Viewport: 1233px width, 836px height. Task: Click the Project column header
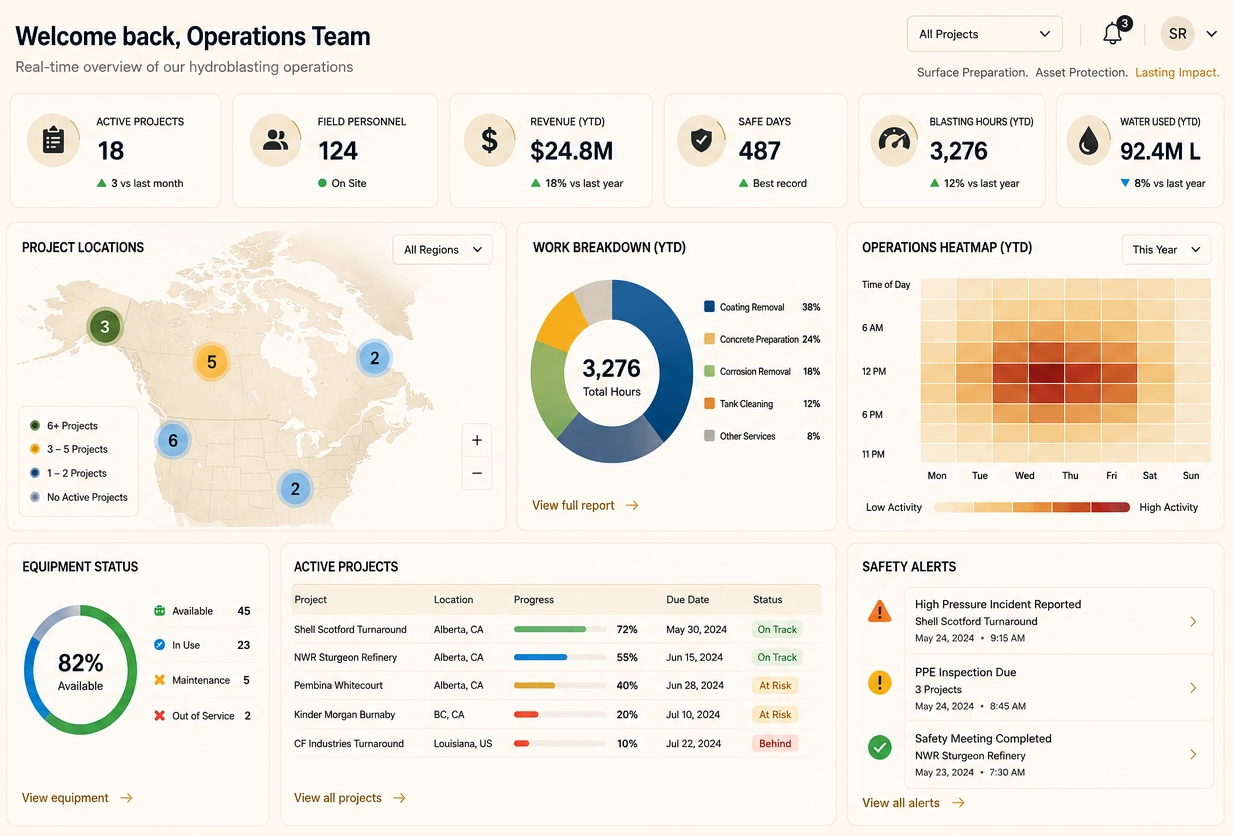[x=310, y=600]
